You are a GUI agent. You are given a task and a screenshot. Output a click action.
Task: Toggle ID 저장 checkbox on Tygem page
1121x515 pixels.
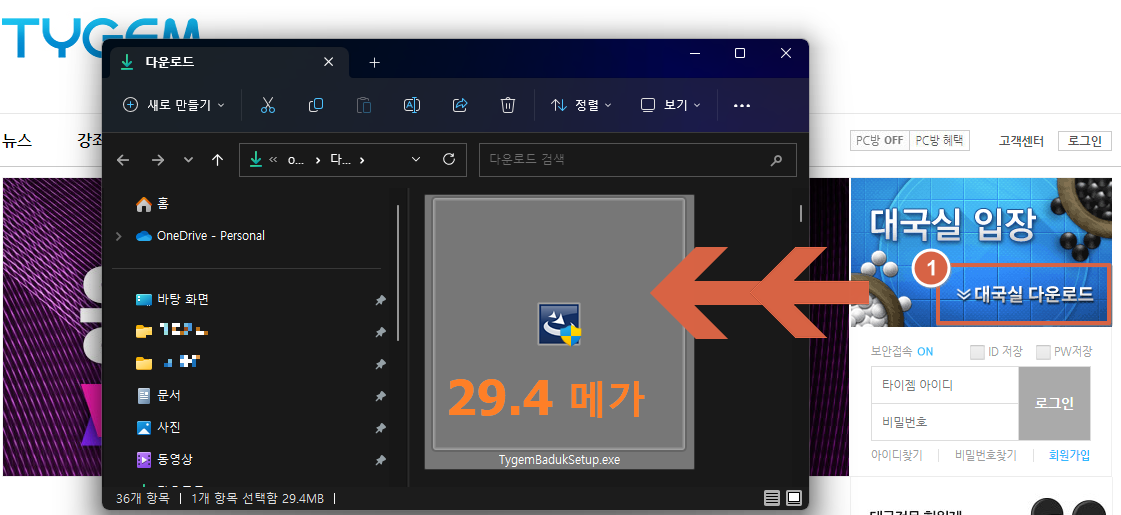coord(977,352)
